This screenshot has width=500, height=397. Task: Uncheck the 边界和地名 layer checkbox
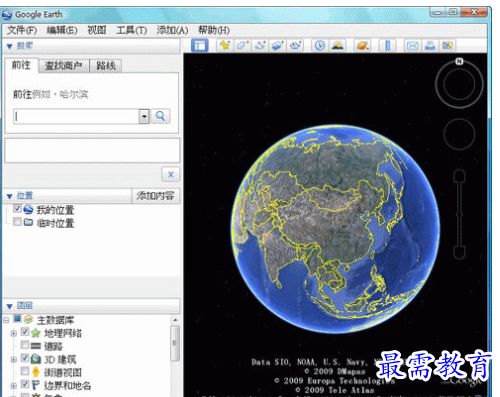(x=25, y=384)
